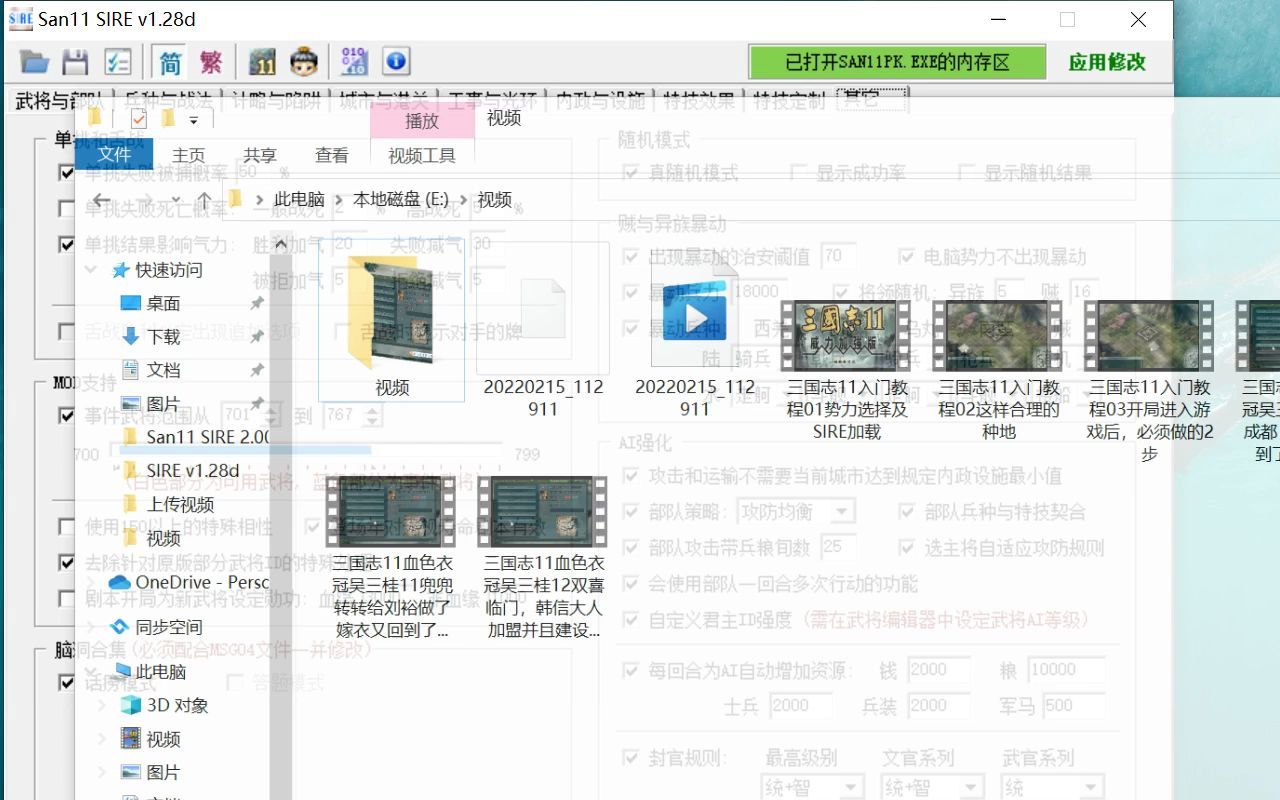Open Explorer 共享 ribbon tab
Viewport: 1280px width, 800px height.
[x=260, y=155]
